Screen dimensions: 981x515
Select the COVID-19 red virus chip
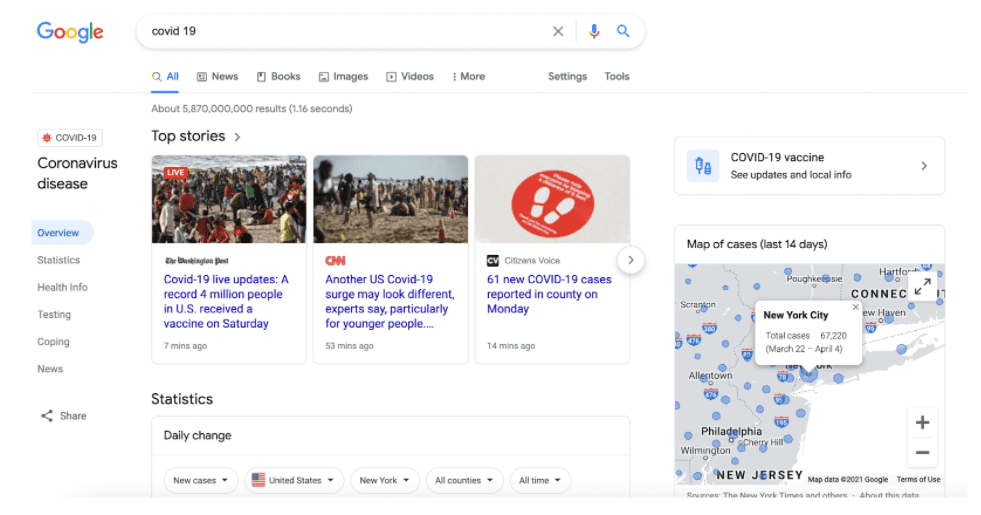[70, 138]
